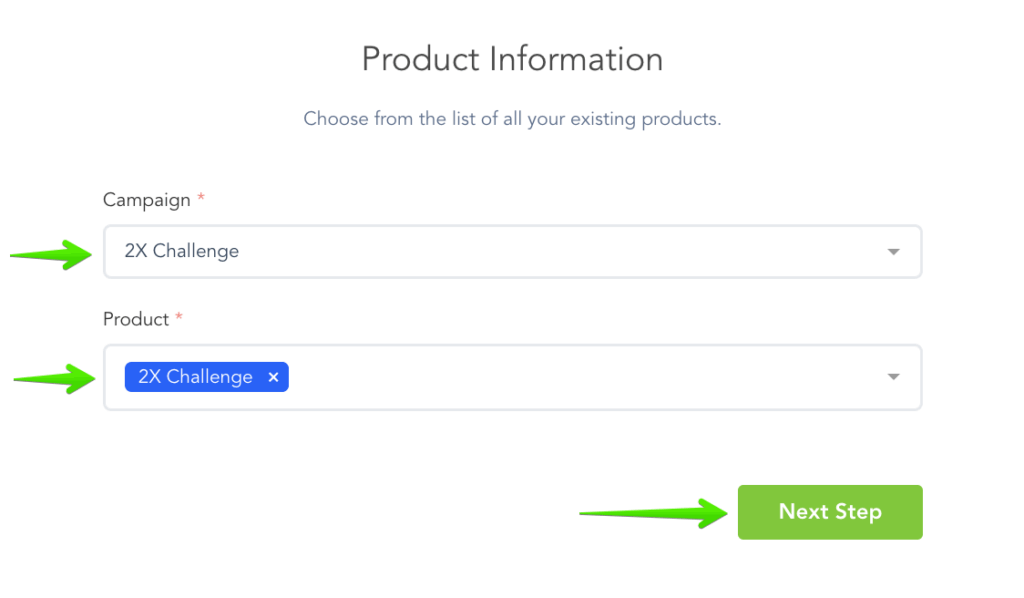
Task: Open the Product dropdown caret
Action: coord(894,377)
